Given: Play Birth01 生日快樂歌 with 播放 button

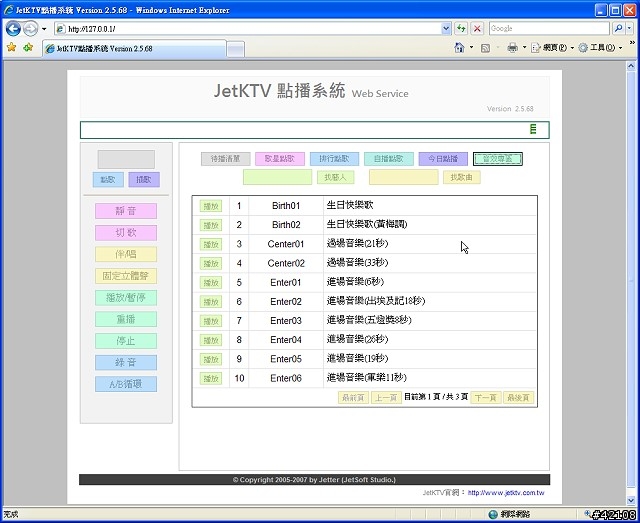Looking at the screenshot, I should point(211,206).
